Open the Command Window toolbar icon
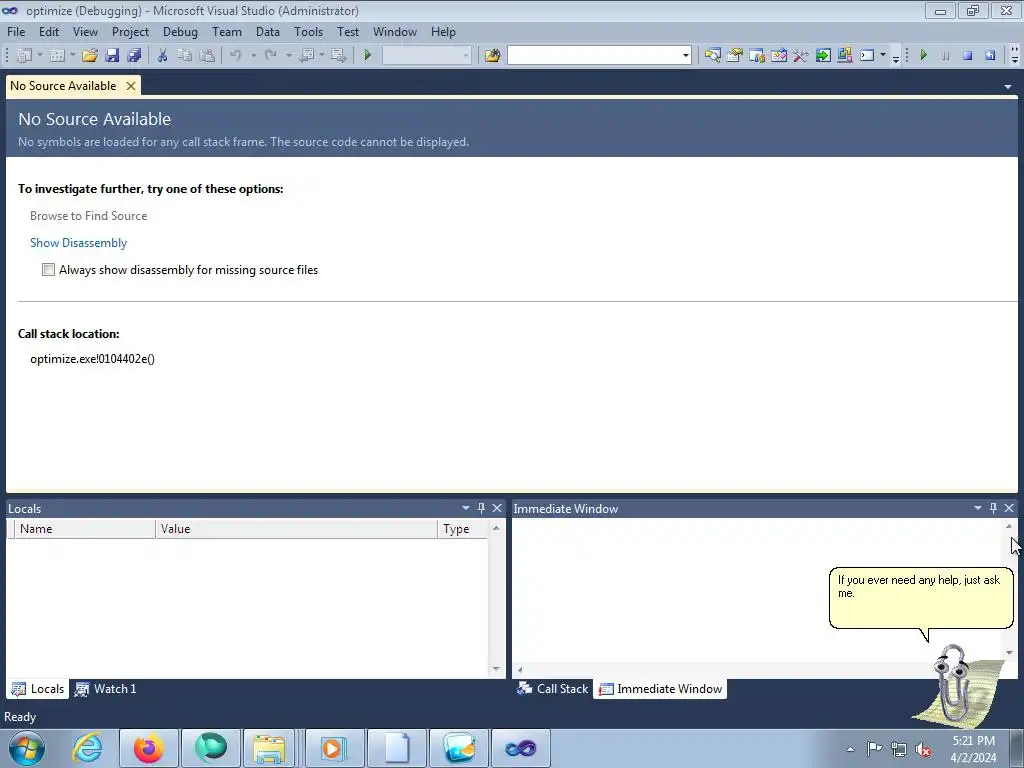Viewport: 1024px width, 768px height. coord(867,56)
